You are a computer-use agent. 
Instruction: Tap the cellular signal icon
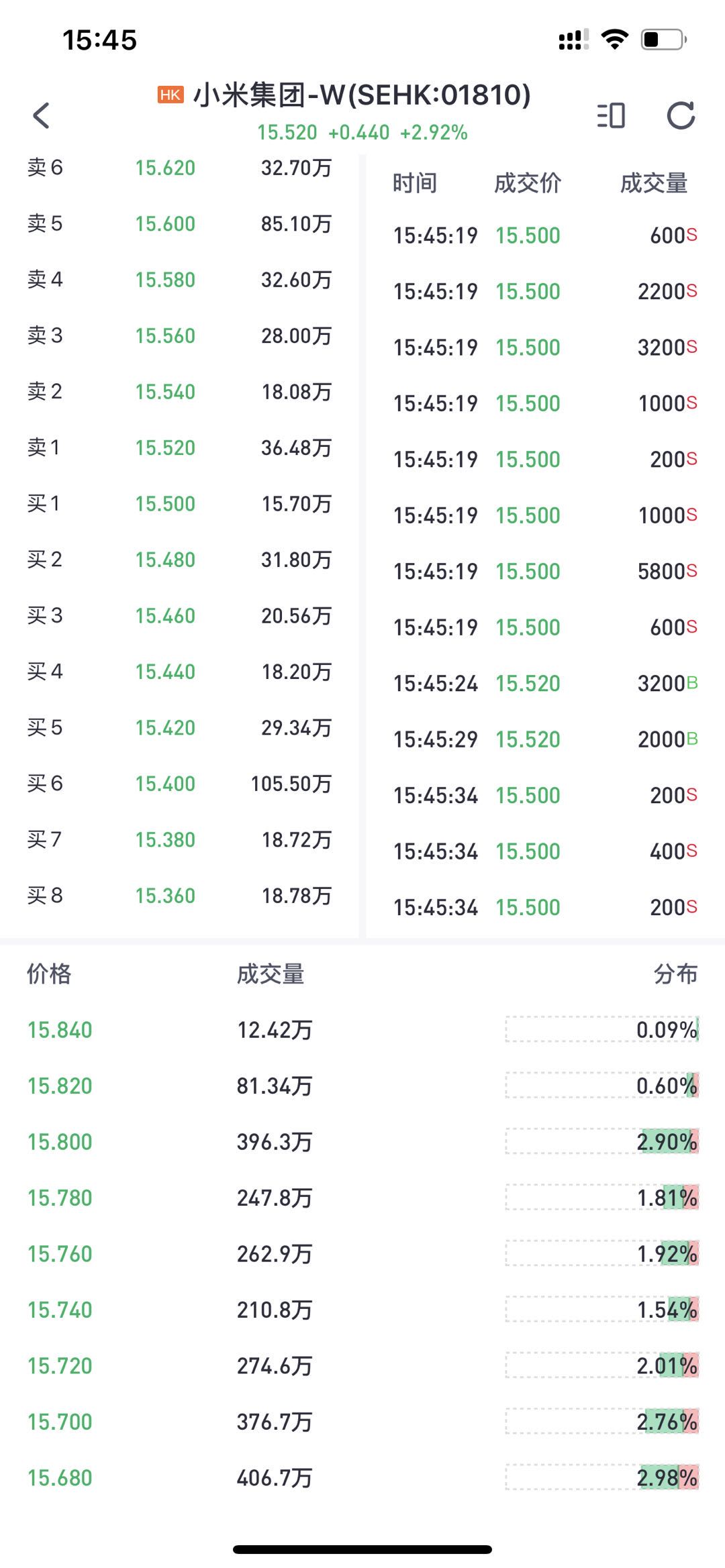coord(574,40)
